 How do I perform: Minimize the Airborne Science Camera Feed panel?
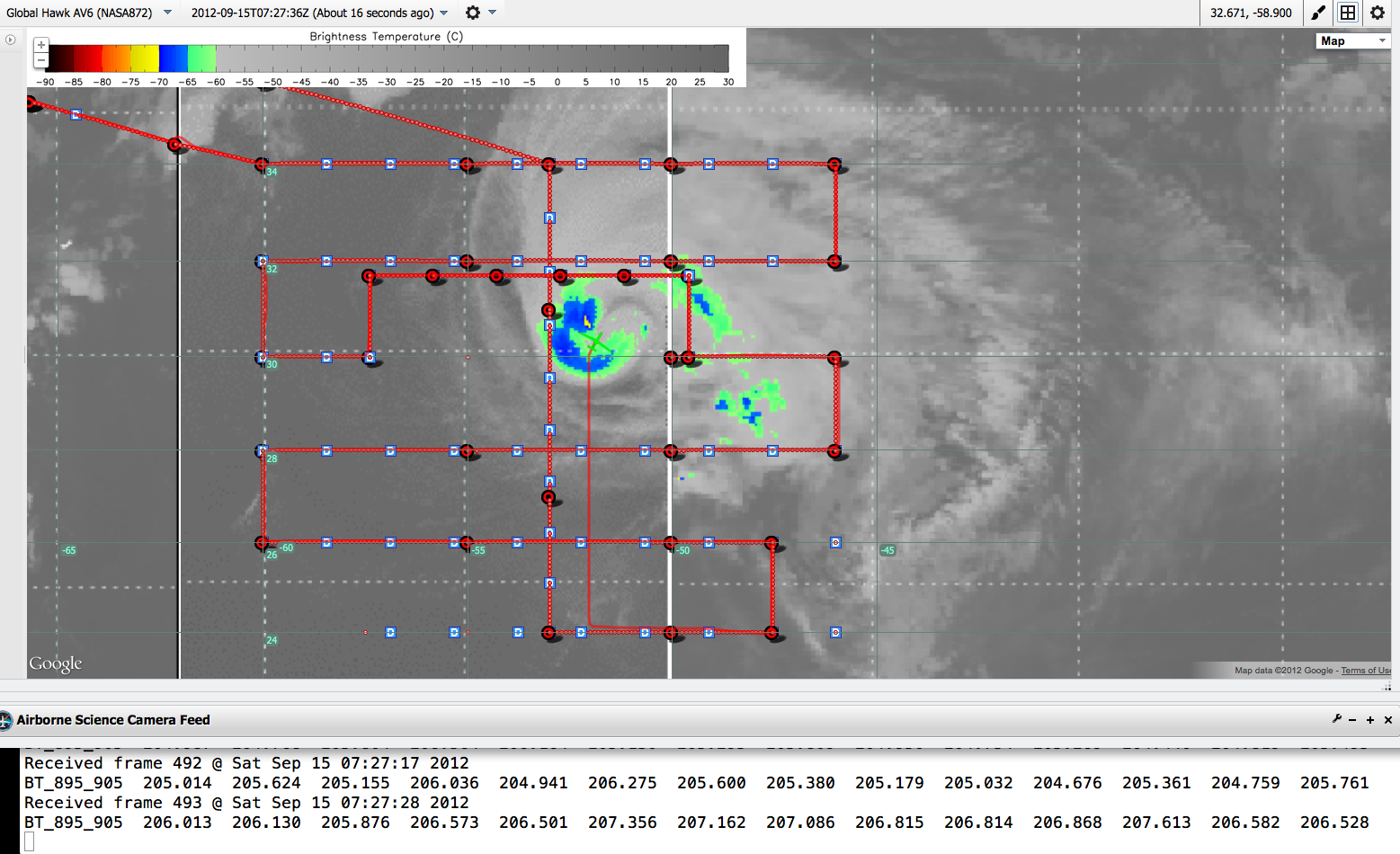click(1352, 720)
